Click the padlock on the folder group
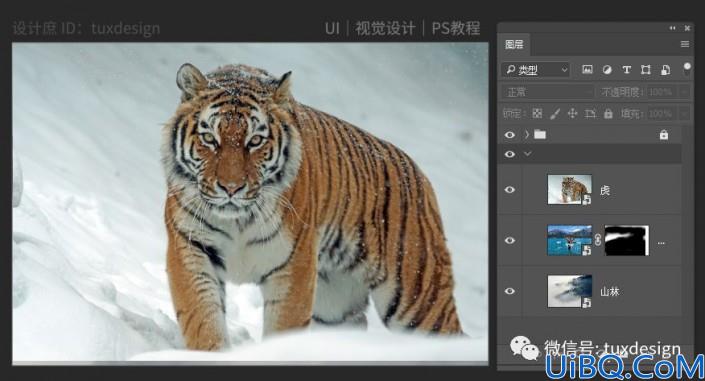This screenshot has height=381, width=705. (664, 134)
